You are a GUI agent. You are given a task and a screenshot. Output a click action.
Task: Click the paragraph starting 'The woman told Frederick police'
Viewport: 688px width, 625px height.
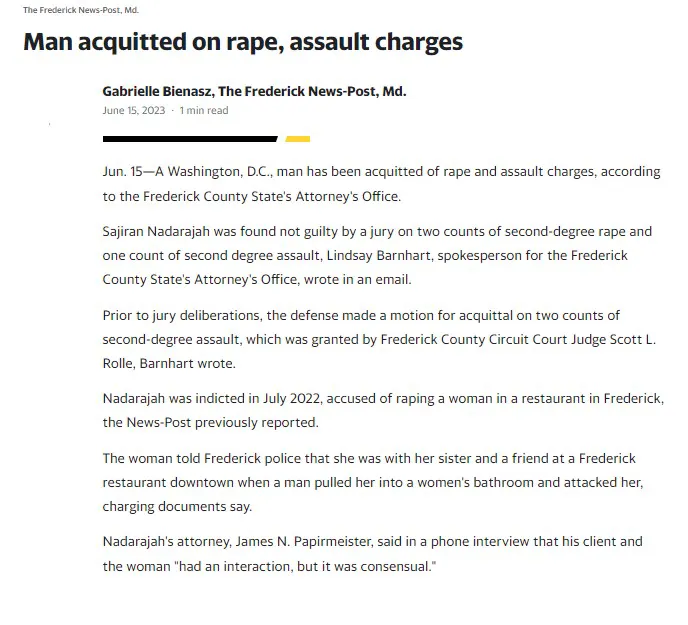pyautogui.click(x=373, y=482)
